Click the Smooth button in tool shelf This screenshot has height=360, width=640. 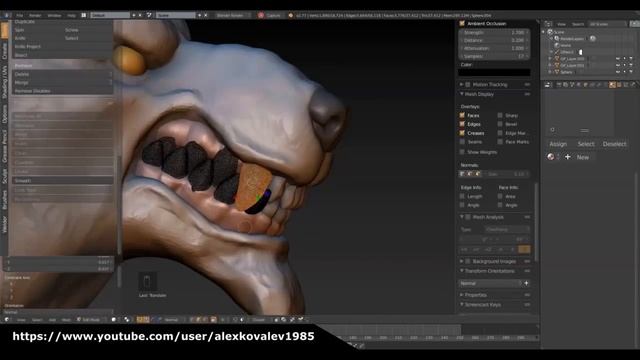point(62,180)
